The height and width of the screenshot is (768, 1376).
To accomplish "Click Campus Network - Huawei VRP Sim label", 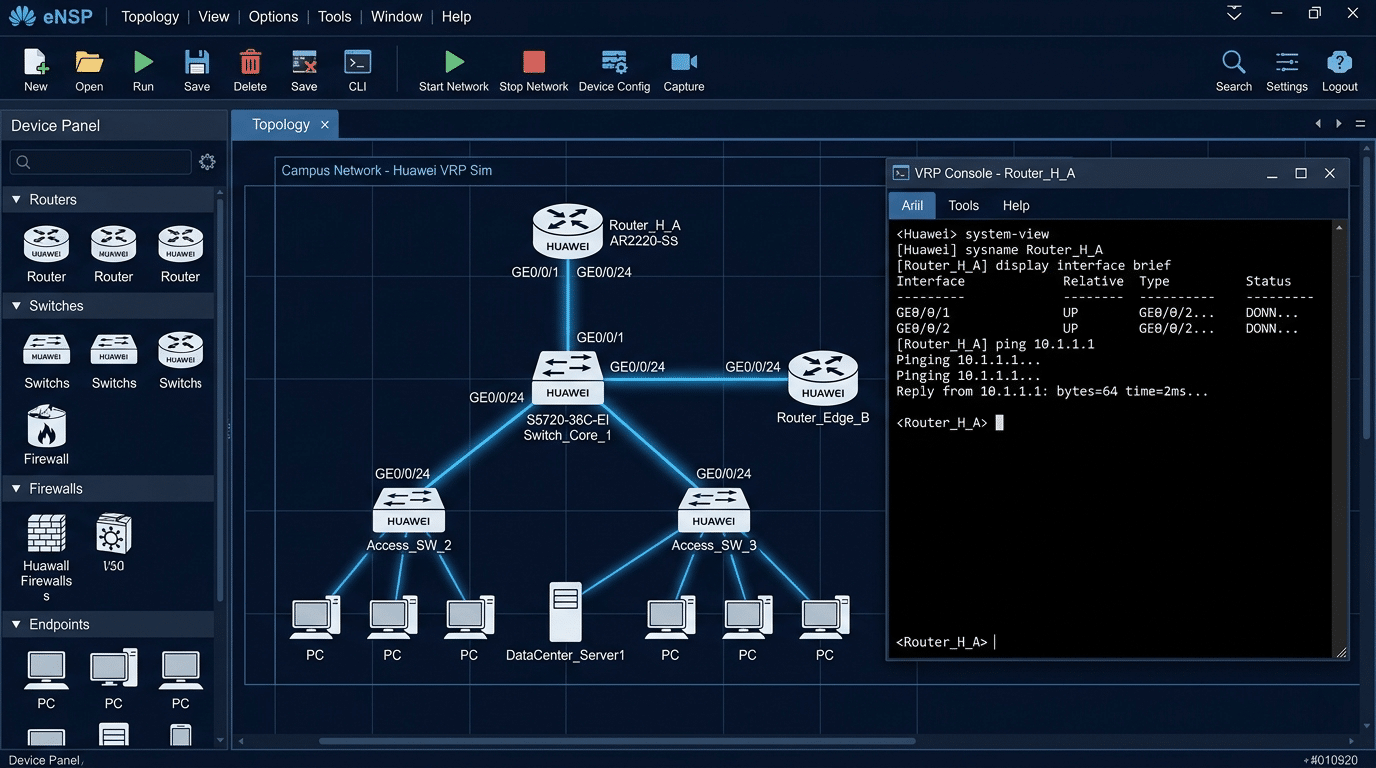I will point(387,171).
